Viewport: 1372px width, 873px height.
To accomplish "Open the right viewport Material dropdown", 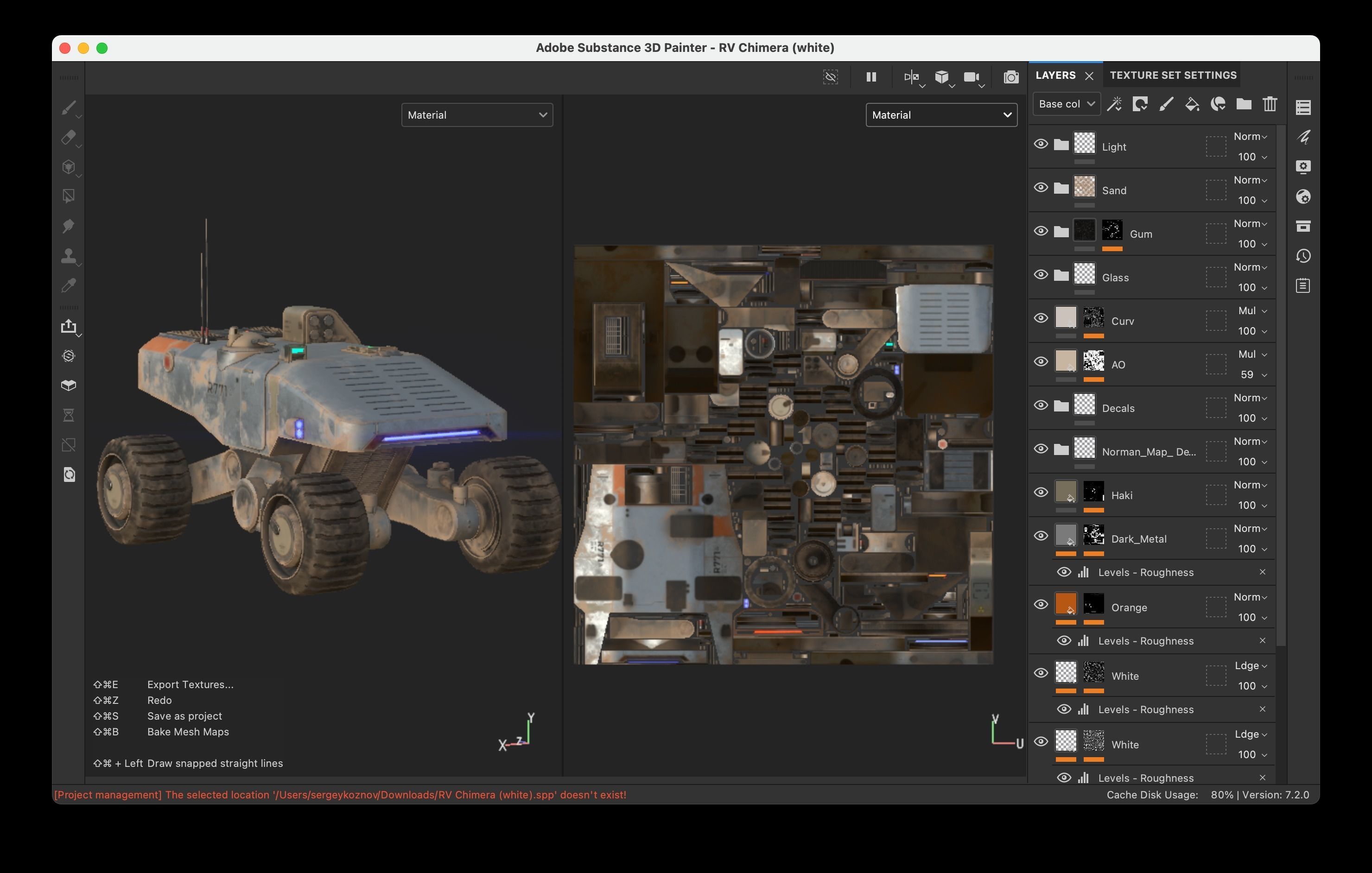I will (x=941, y=115).
